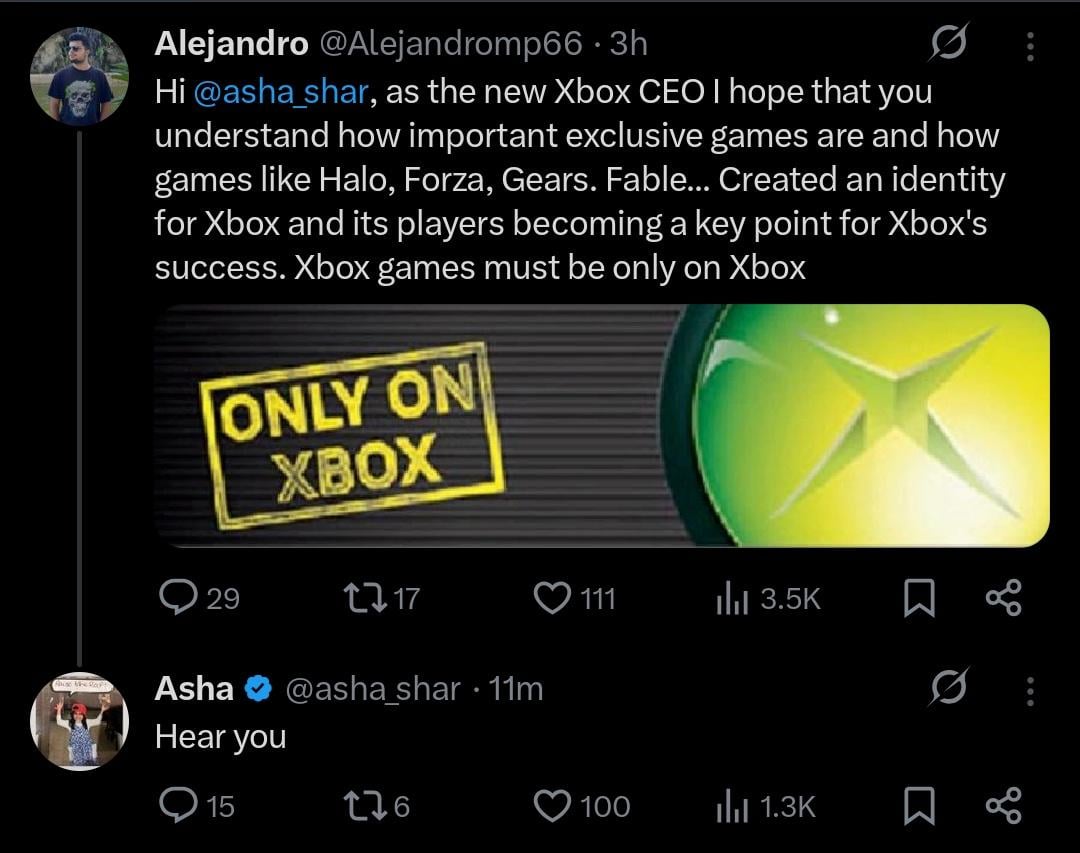Screen dimensions: 1080x853
Task: Bookmark Asha's reply
Action: 917,806
